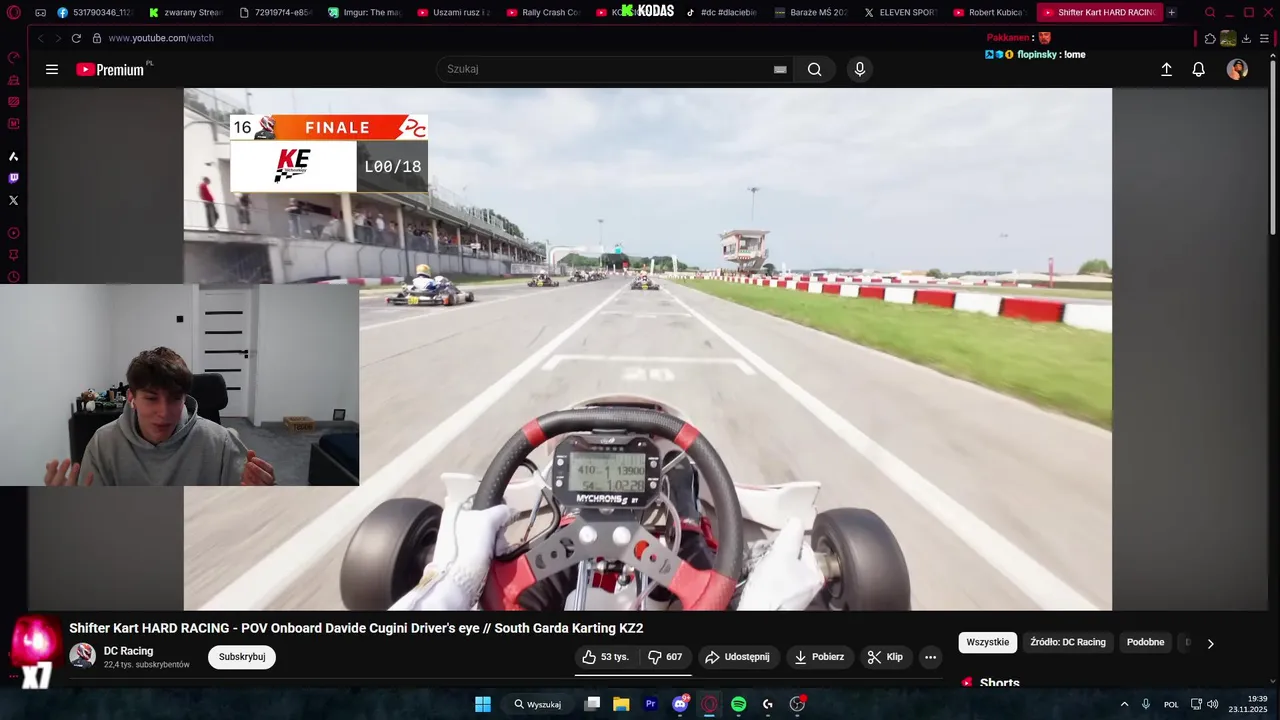The height and width of the screenshot is (720, 1280).
Task: Search tabs icon in Opera title bar
Action: [x=1210, y=13]
